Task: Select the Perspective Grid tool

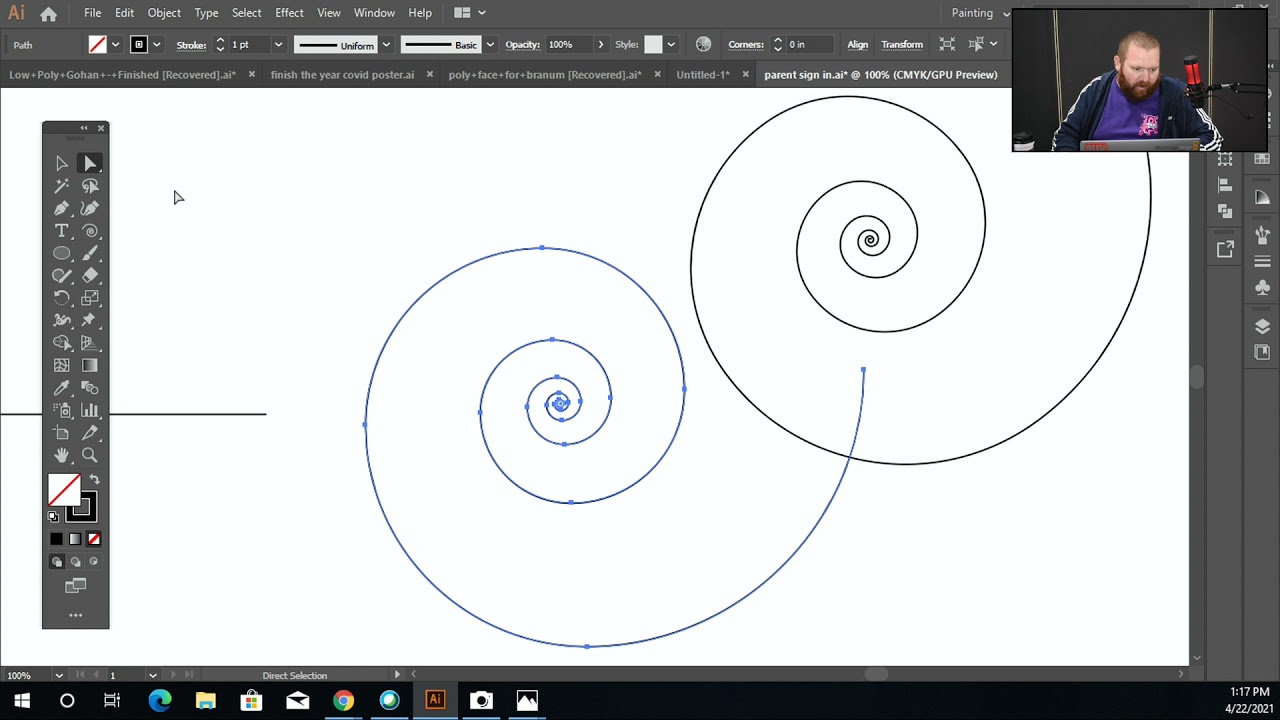Action: point(90,343)
